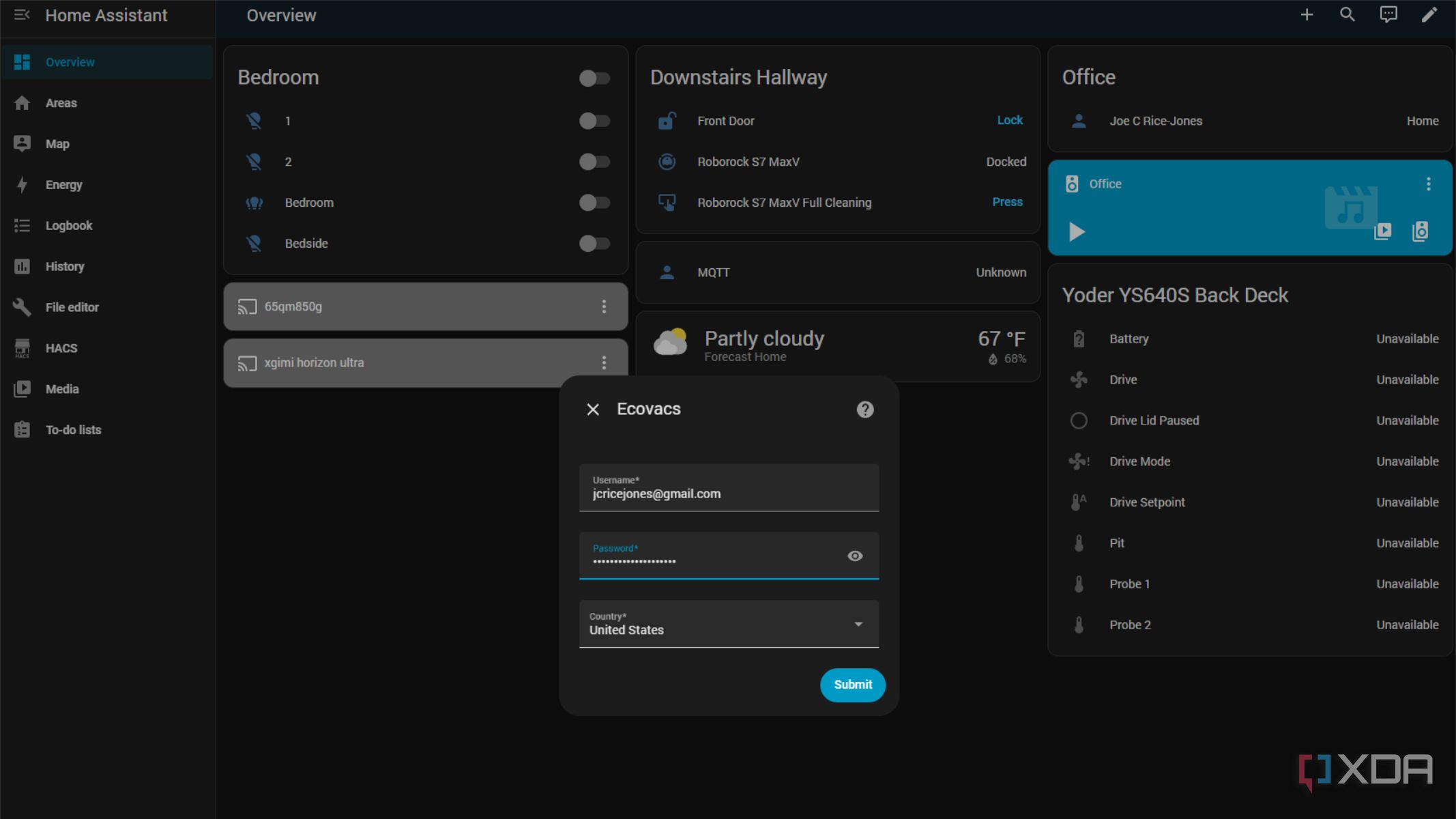Click the speaker group icon in Office player
The image size is (1456, 819).
coord(1420,231)
